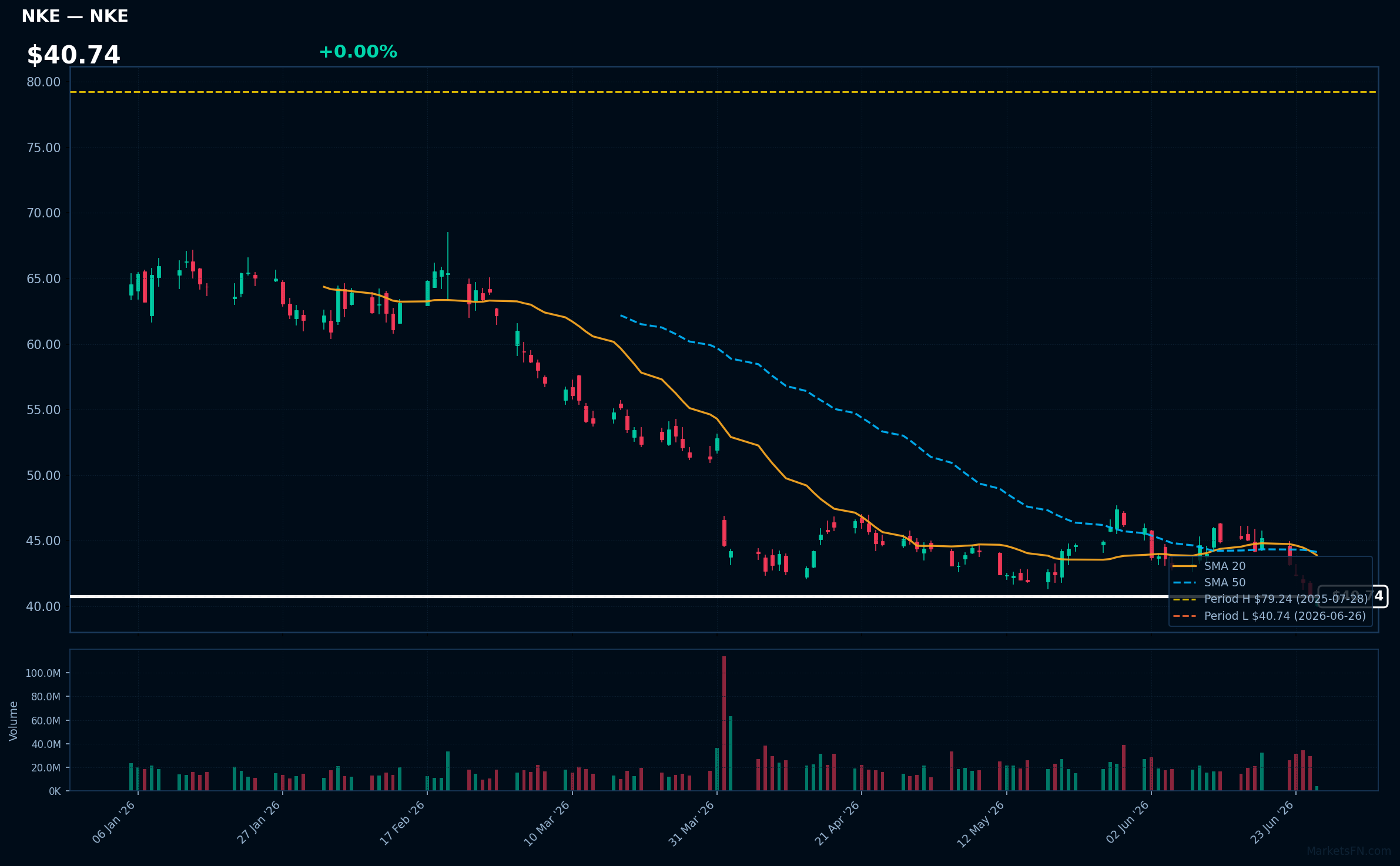Click the NKE — NKE chart title
The width and height of the screenshot is (1400, 866).
(x=75, y=16)
